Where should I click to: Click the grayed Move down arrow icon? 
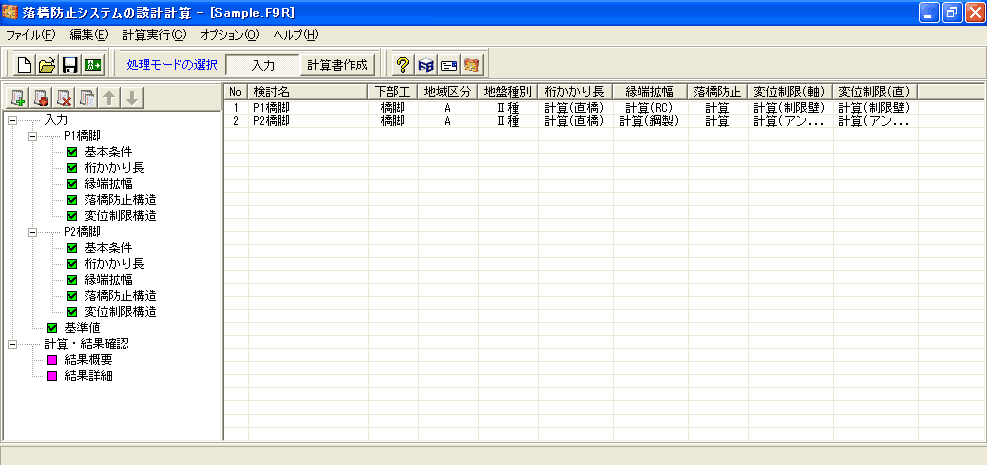(132, 98)
